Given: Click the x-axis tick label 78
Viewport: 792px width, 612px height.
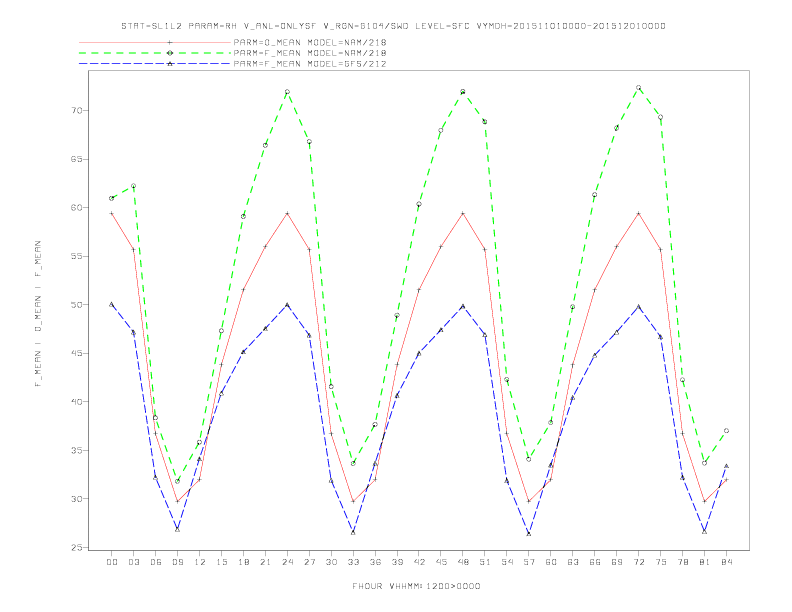Looking at the screenshot, I should (682, 562).
